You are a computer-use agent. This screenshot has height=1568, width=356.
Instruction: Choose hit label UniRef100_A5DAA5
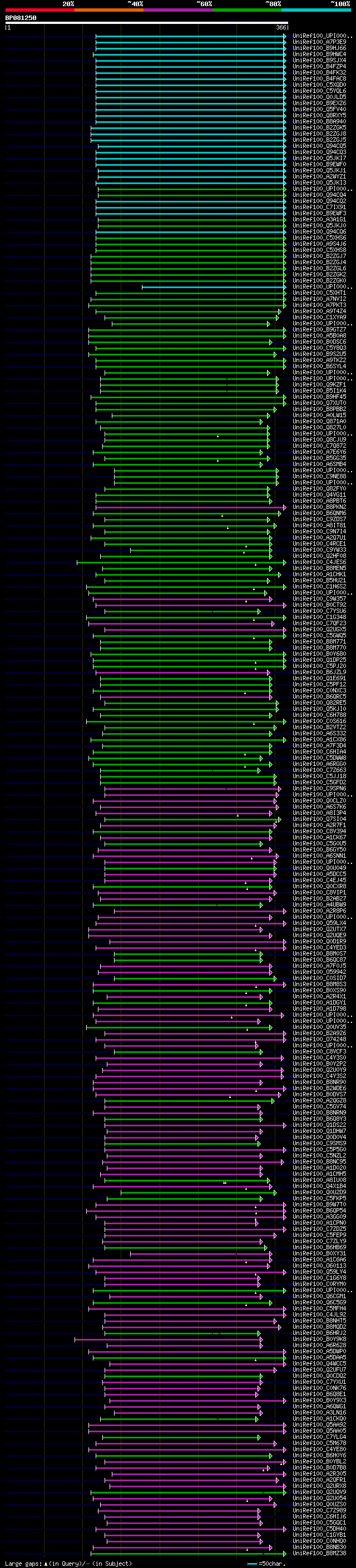(319, 1357)
